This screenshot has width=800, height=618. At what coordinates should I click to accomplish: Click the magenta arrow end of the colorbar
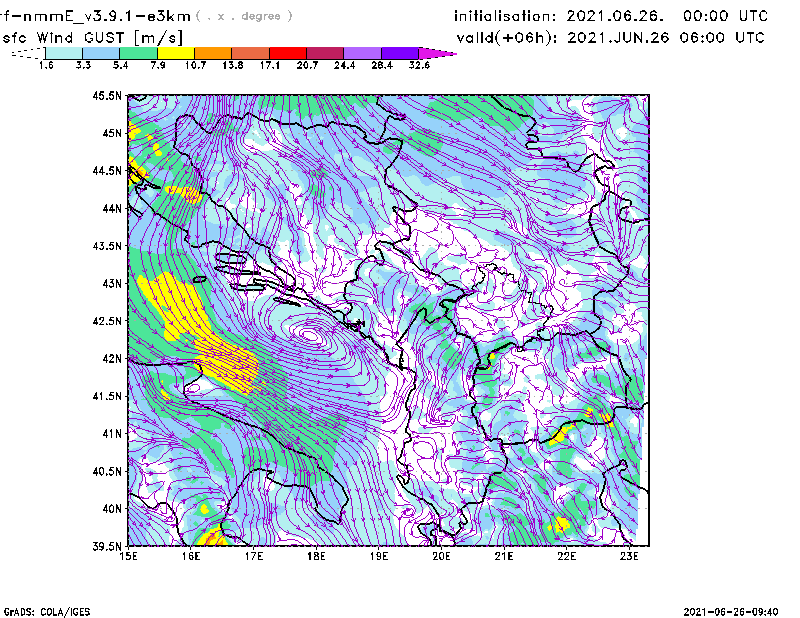pos(437,53)
